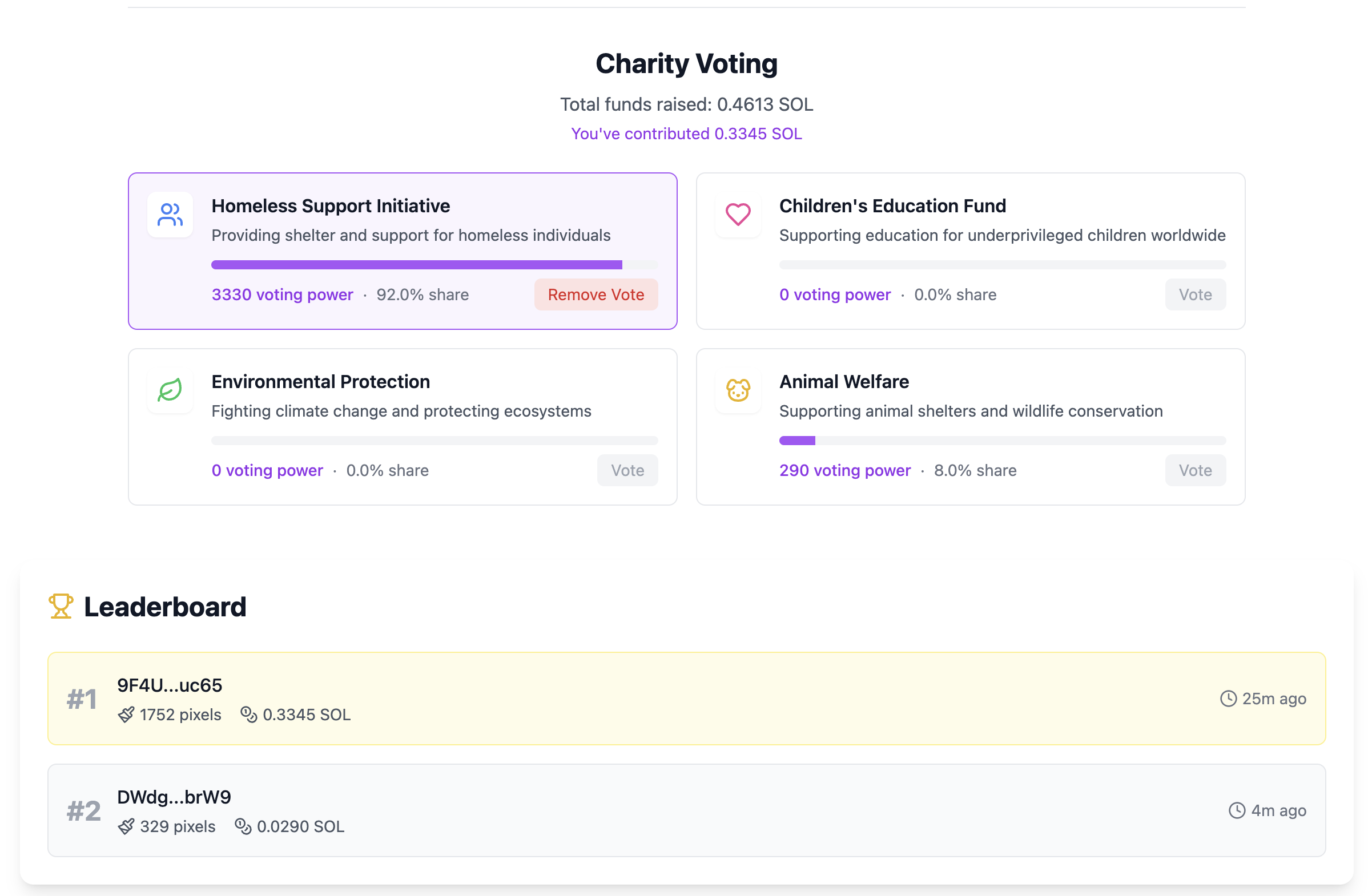Click the Children's Education Fund heart icon

point(738,215)
